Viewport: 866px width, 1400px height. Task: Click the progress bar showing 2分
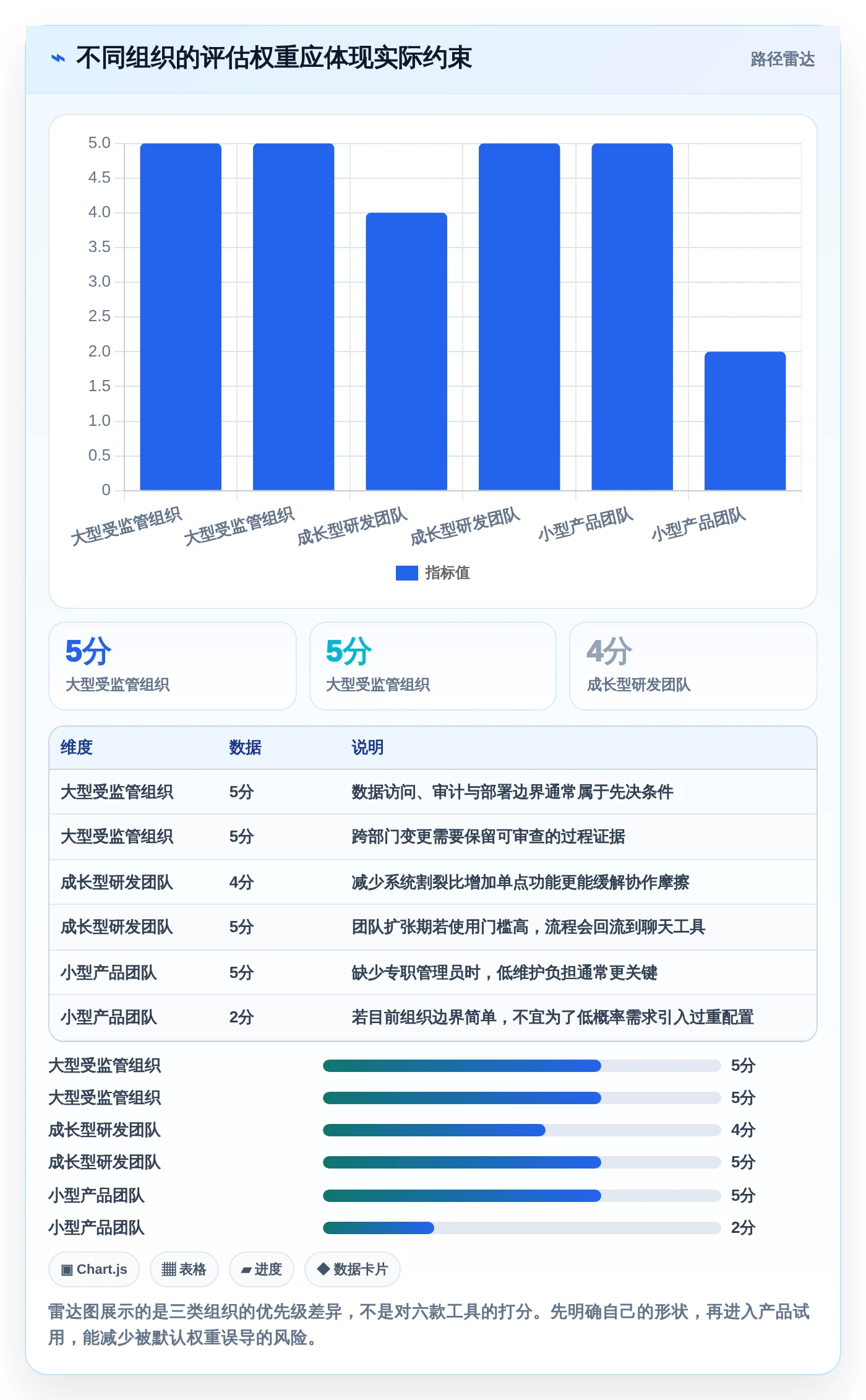click(x=521, y=1228)
